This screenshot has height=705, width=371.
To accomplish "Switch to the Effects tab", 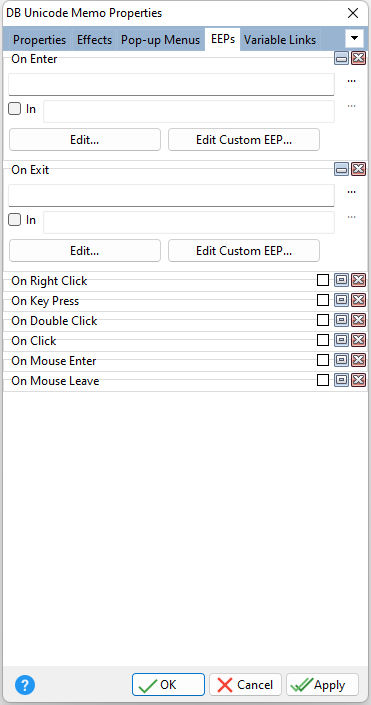I will 94,40.
